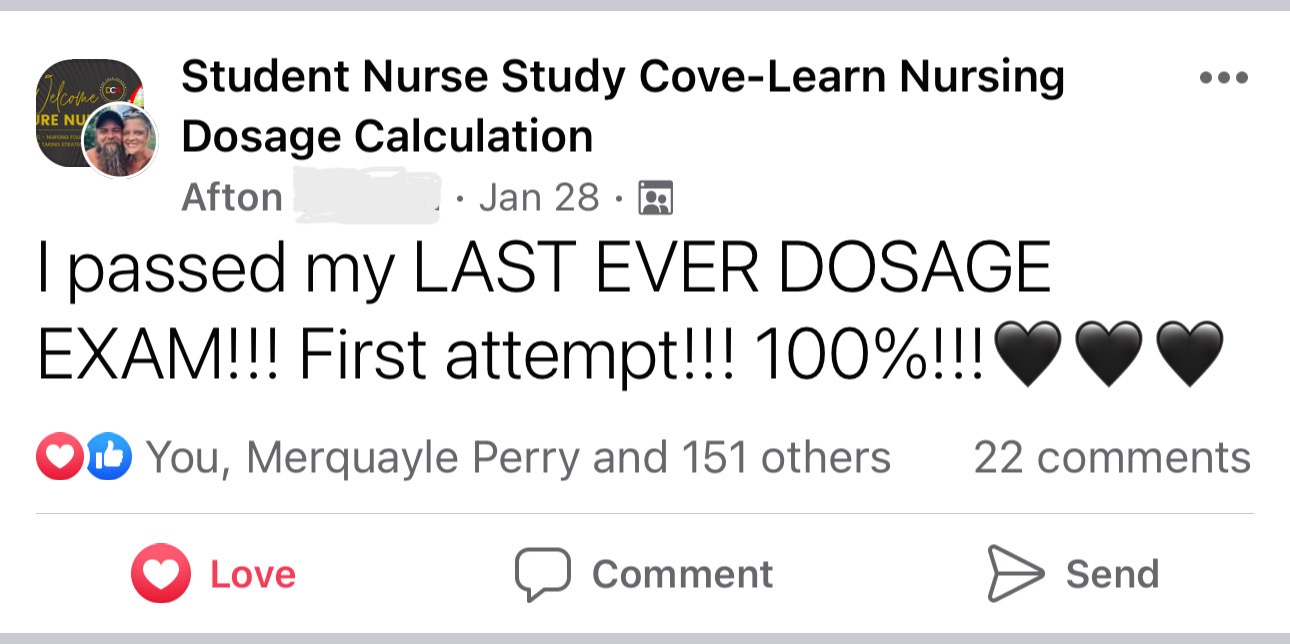Click the blue thumbs-up reaction icon
1290x644 pixels.
point(110,458)
